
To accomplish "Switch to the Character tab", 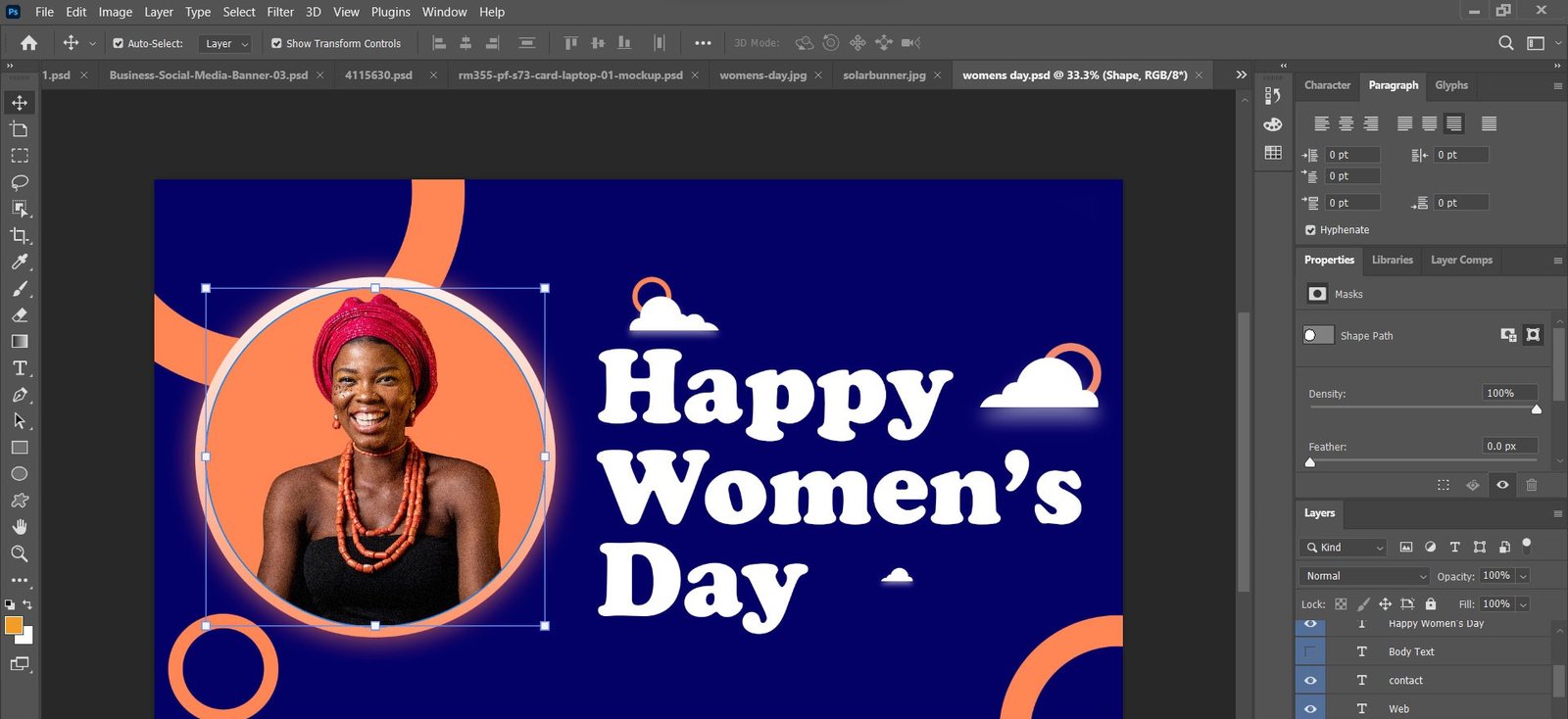I will pyautogui.click(x=1327, y=85).
